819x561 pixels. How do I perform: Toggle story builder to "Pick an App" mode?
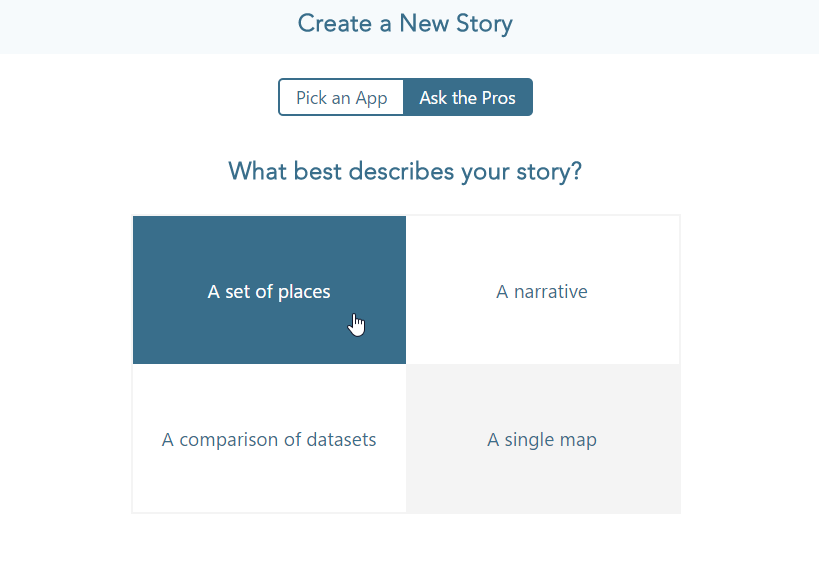342,98
